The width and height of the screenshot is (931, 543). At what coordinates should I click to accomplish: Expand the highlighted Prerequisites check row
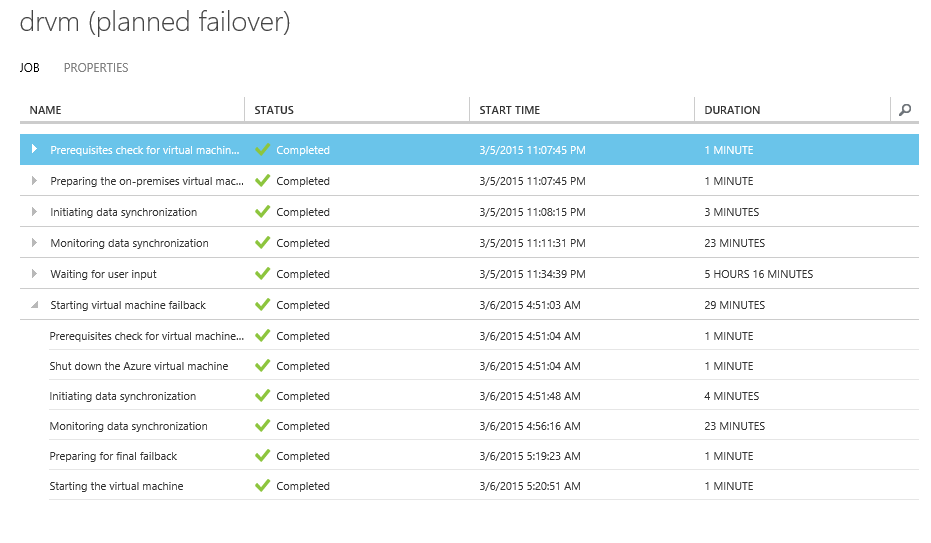pyautogui.click(x=34, y=150)
